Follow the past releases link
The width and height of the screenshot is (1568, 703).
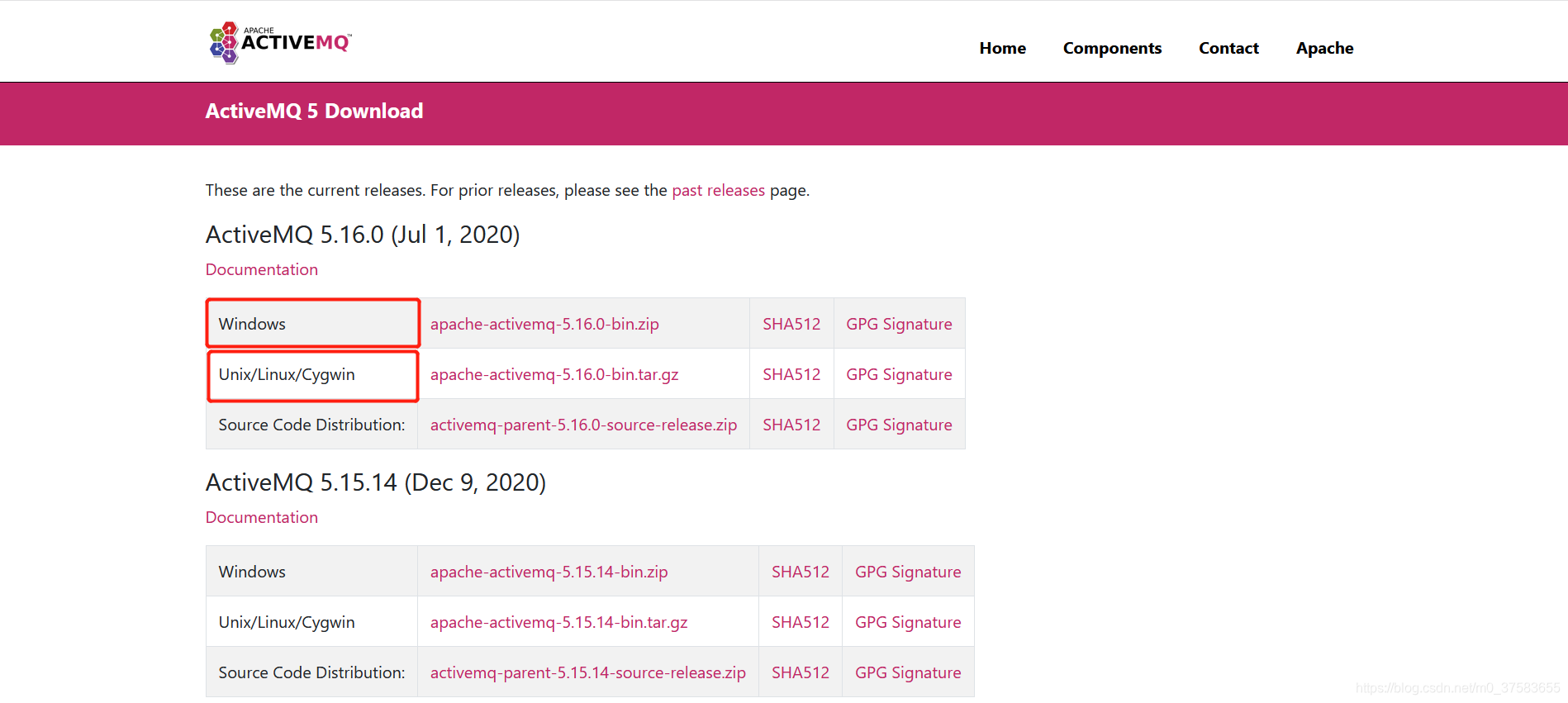pyautogui.click(x=718, y=190)
